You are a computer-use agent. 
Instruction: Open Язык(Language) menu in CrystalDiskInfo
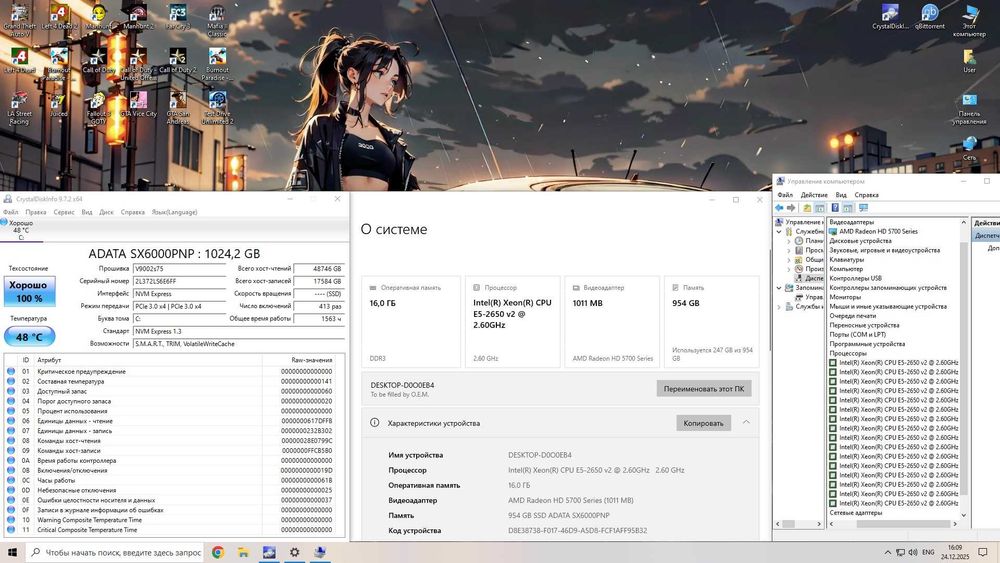coord(174,212)
